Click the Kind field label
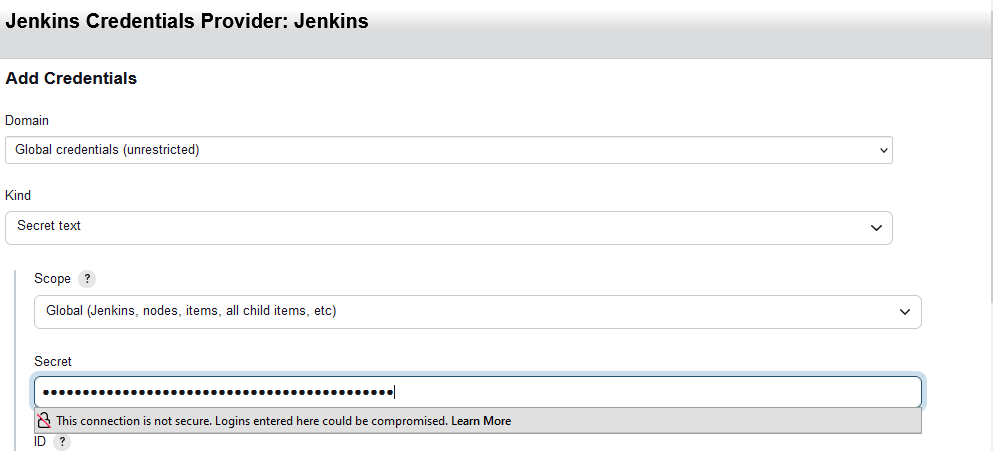 (x=18, y=195)
